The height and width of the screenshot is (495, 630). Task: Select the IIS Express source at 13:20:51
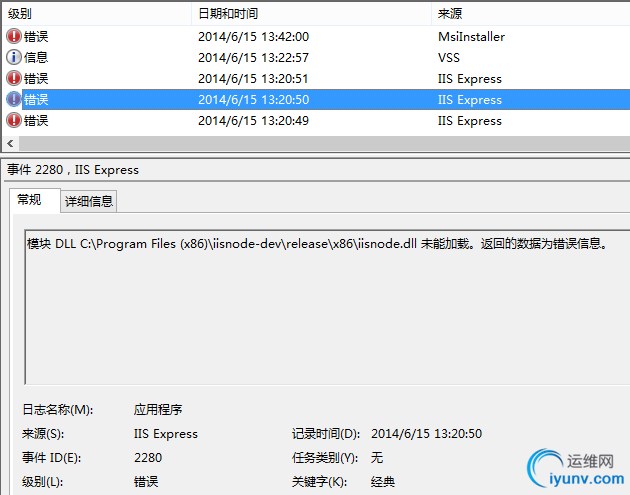470,79
